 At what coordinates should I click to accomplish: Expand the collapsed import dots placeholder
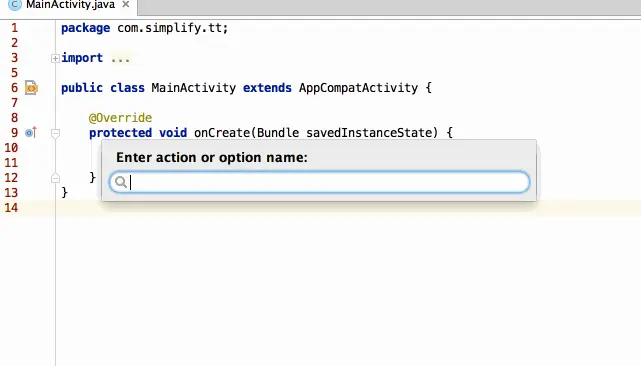point(120,58)
